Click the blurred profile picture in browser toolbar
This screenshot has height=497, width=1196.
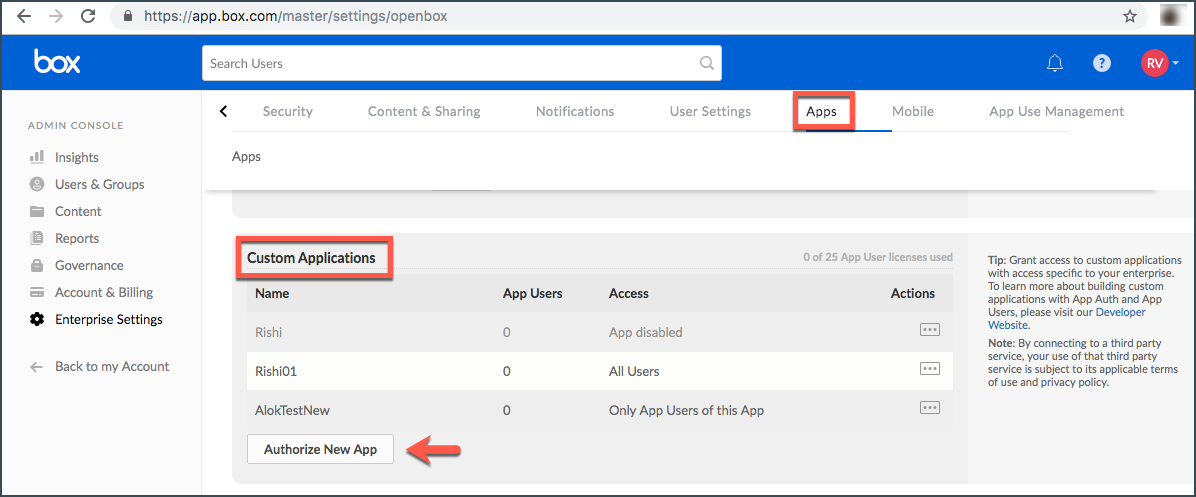(1173, 16)
